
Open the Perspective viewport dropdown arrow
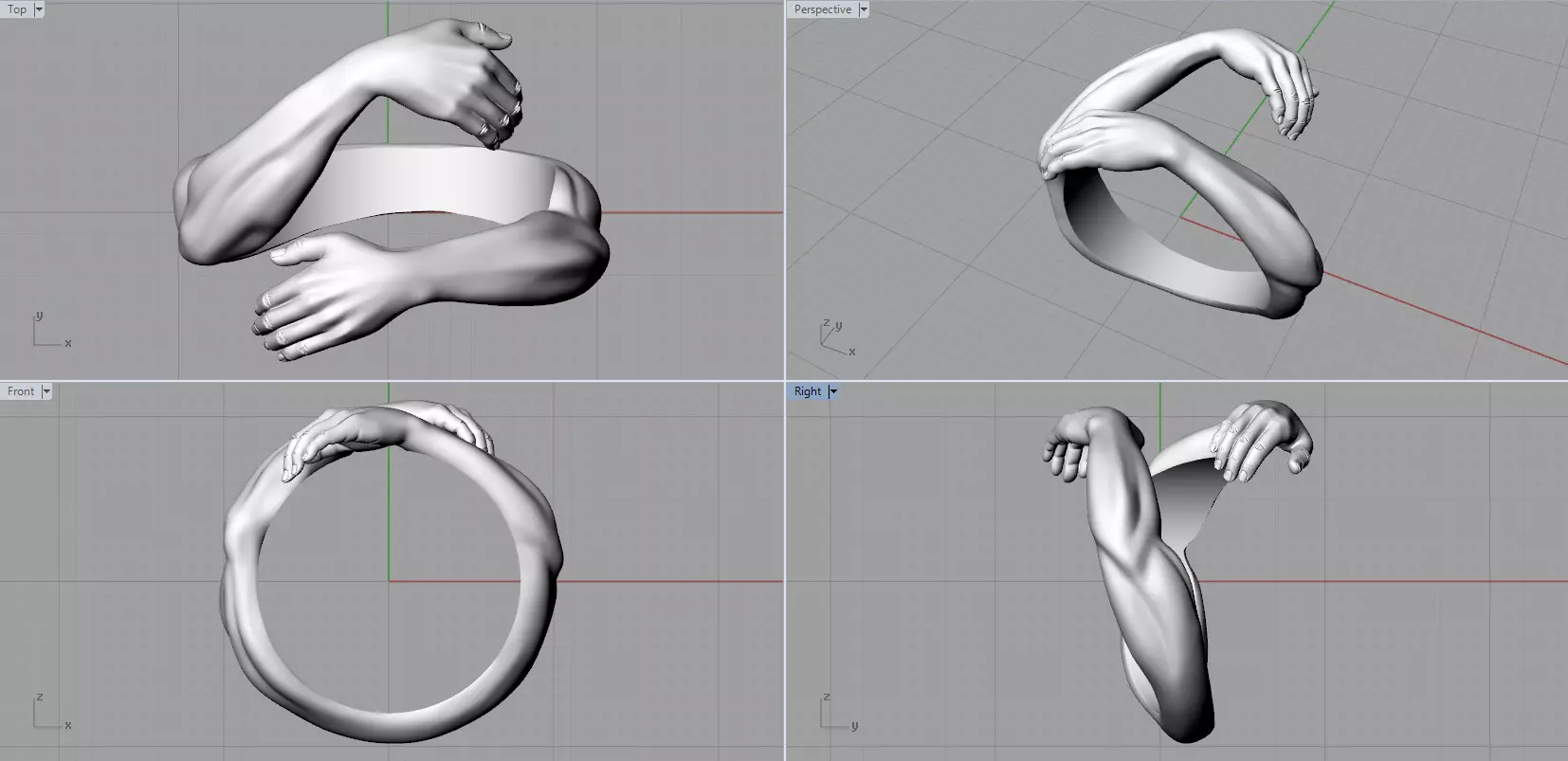864,9
